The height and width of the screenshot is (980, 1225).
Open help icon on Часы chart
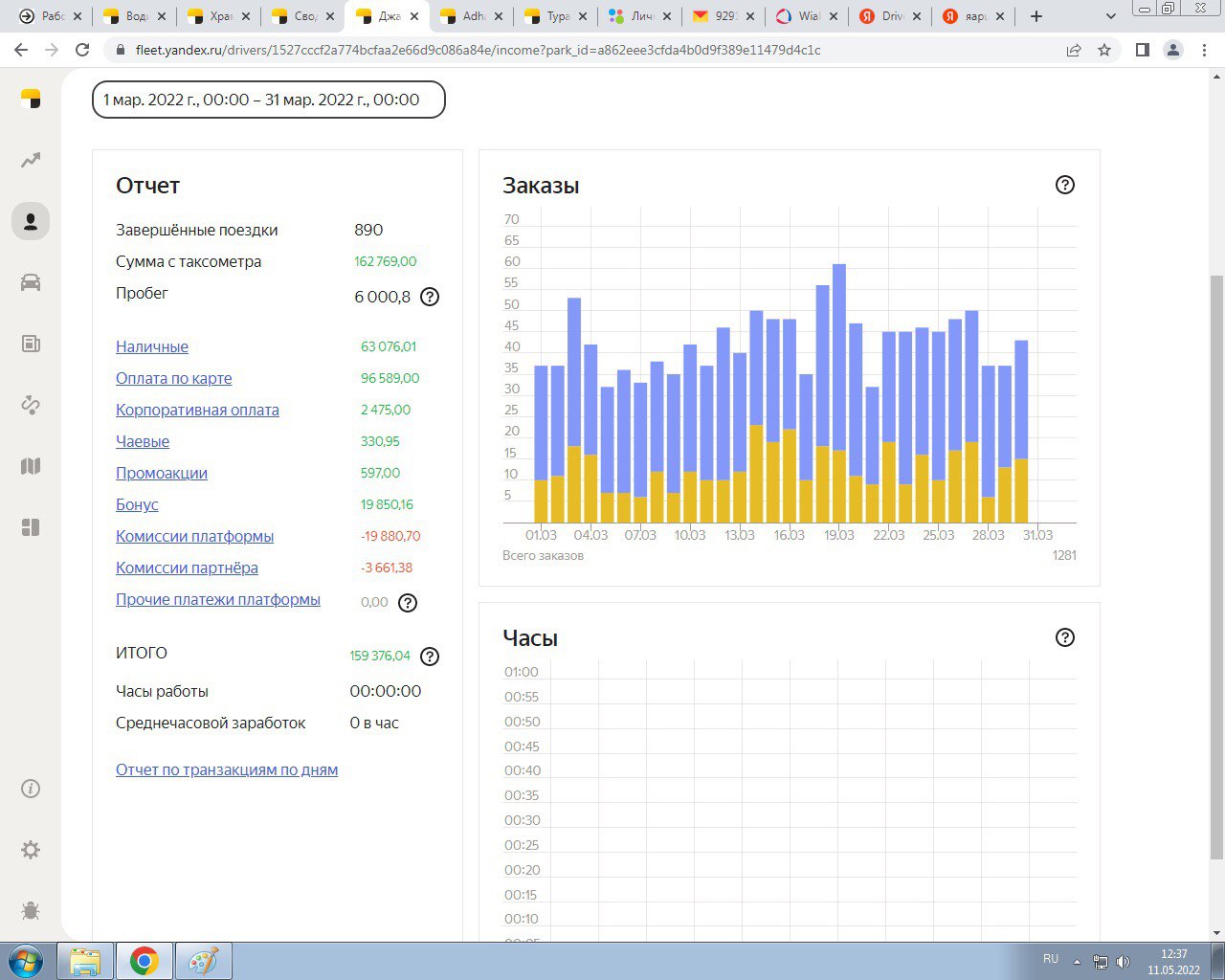click(x=1065, y=637)
